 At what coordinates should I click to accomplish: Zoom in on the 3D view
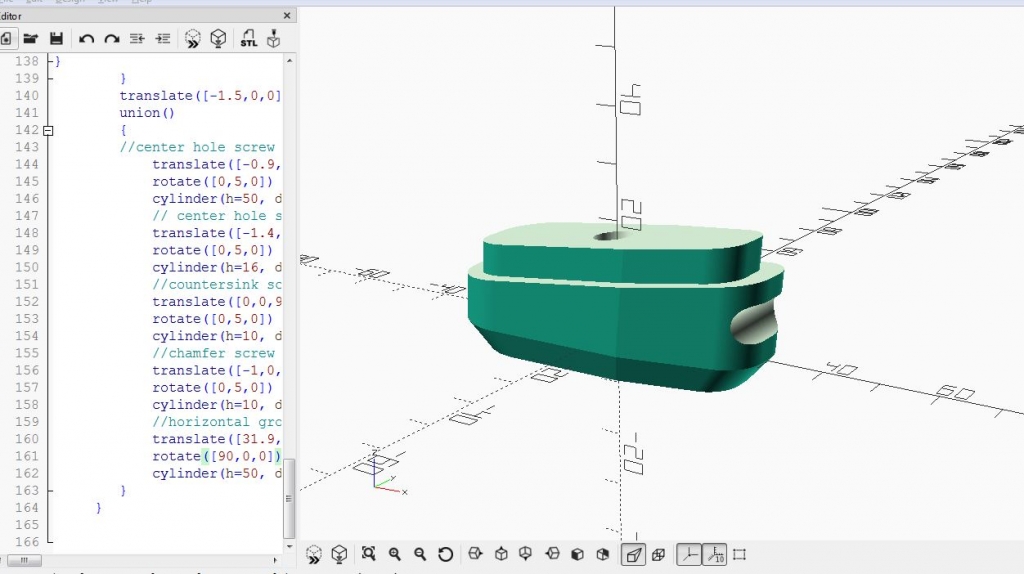(x=394, y=554)
